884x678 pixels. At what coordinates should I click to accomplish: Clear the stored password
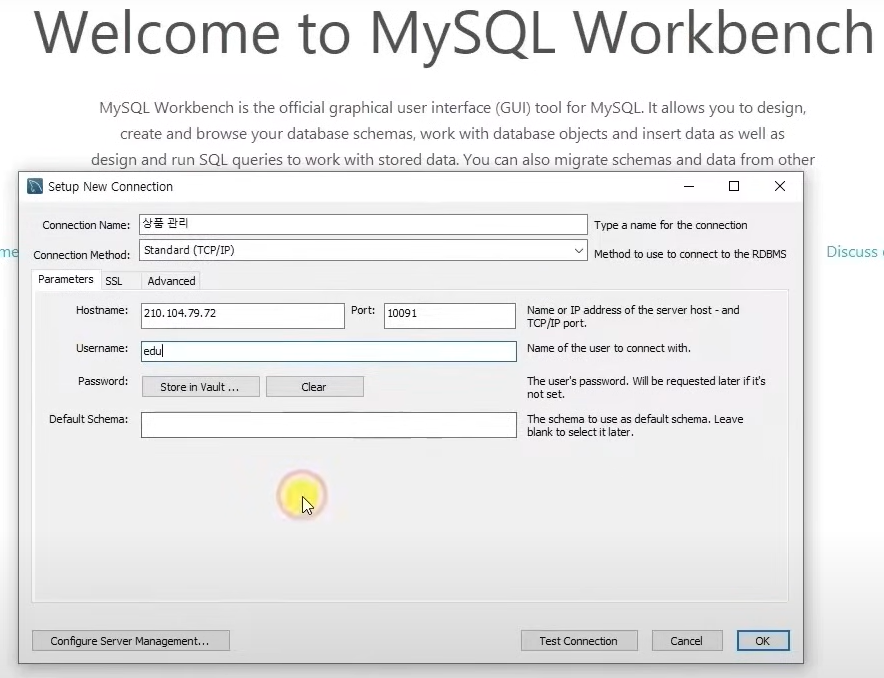(315, 387)
